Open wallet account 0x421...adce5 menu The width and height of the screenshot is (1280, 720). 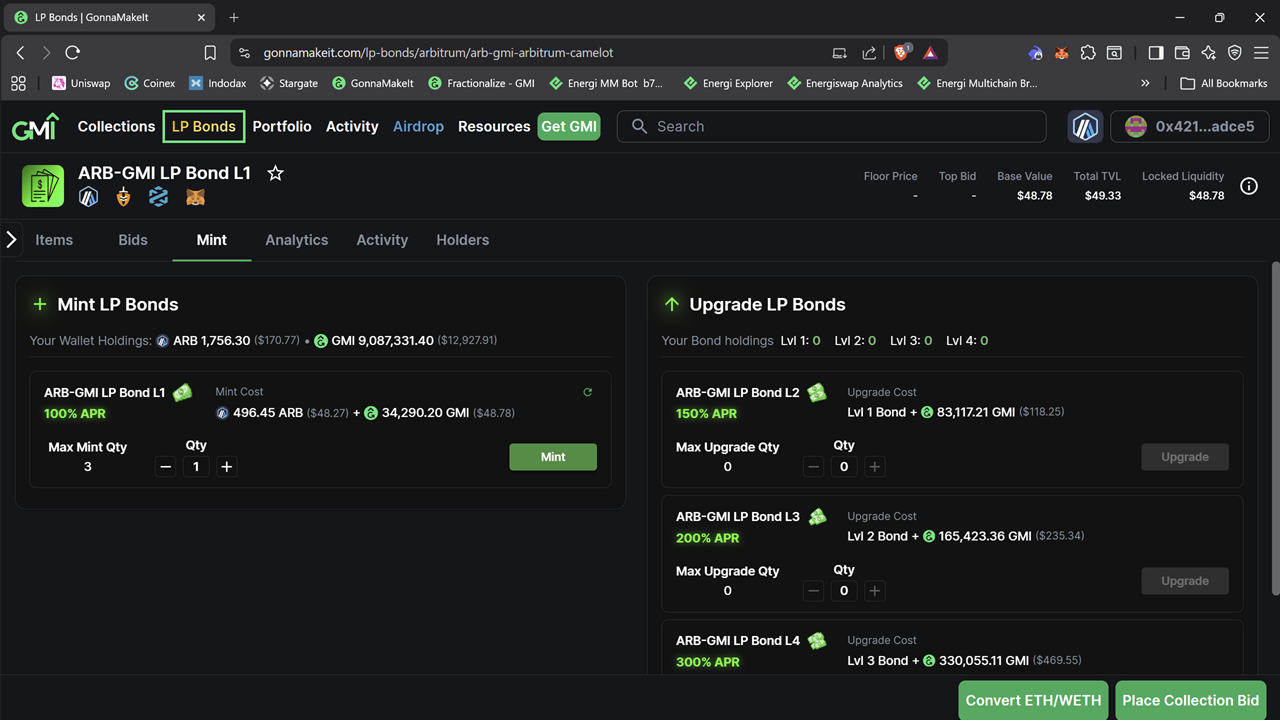click(1189, 127)
